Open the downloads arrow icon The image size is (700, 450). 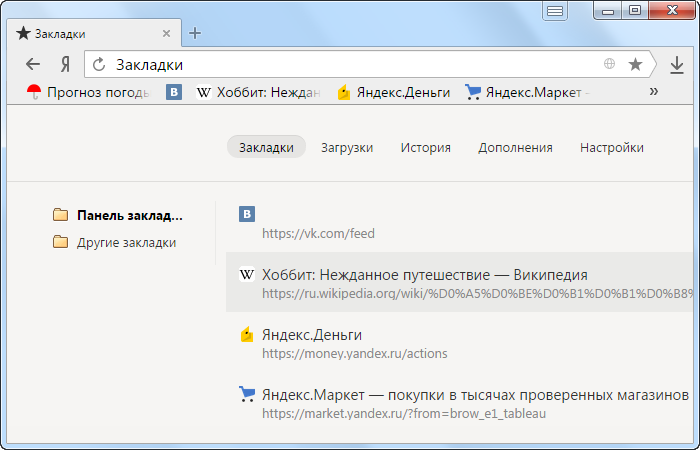677,65
